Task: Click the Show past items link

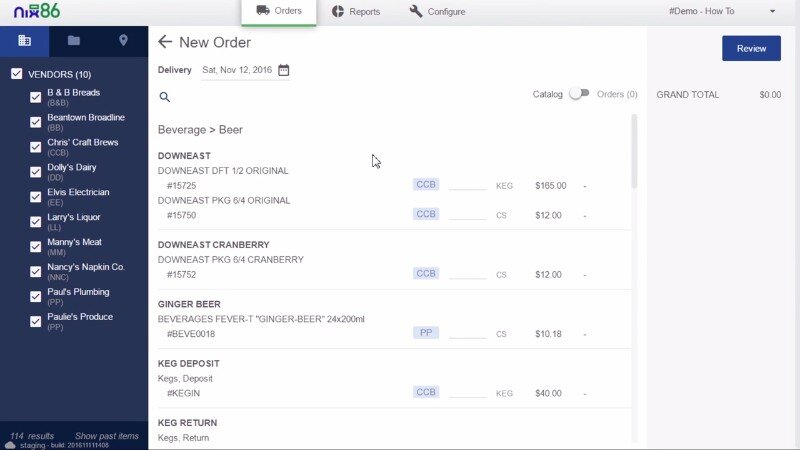Action: [x=106, y=436]
